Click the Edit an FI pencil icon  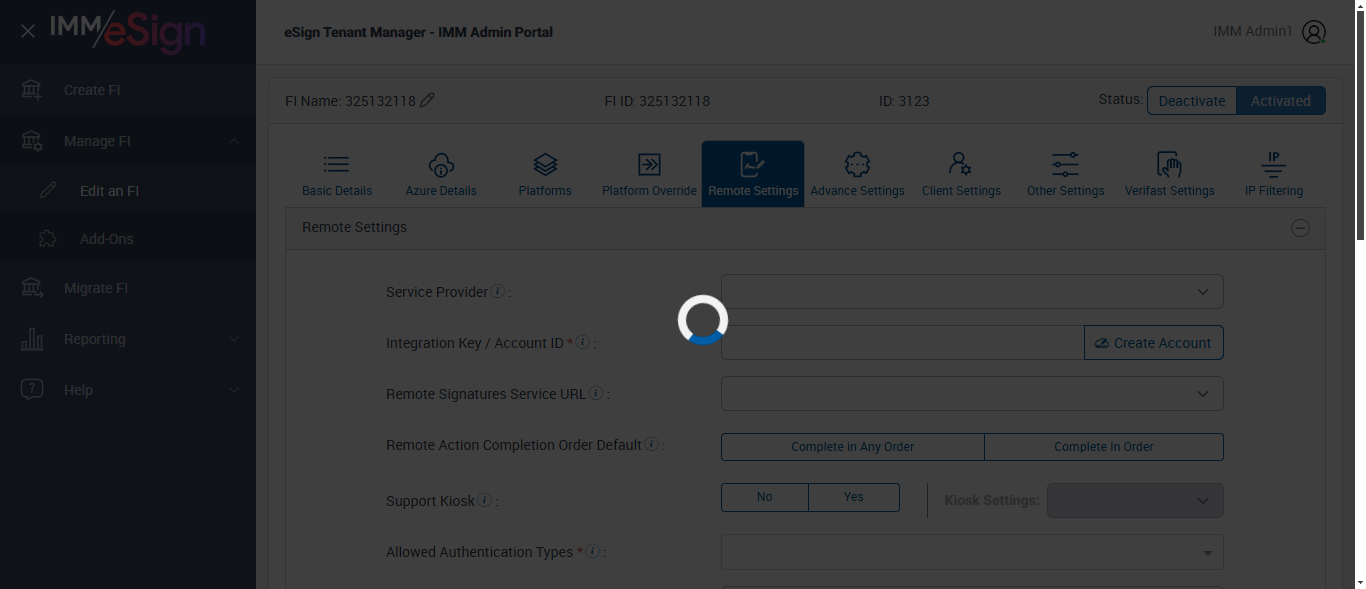(x=47, y=190)
